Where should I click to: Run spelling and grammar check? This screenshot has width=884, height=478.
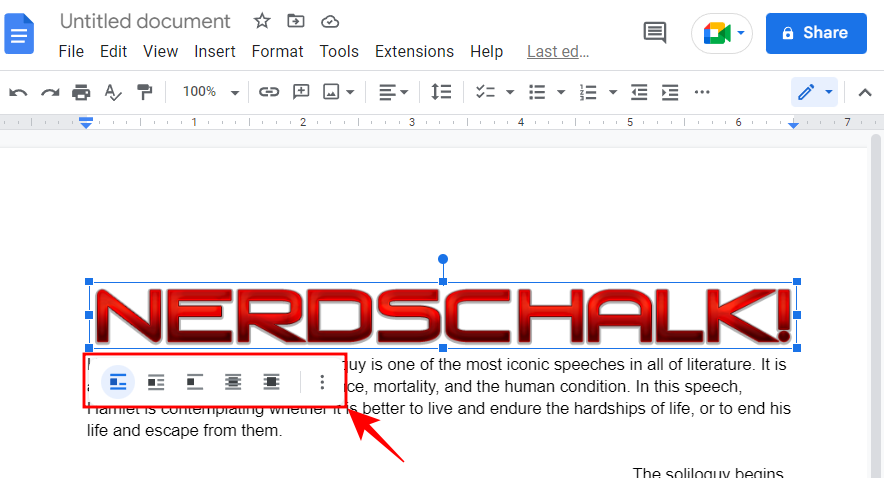113,92
